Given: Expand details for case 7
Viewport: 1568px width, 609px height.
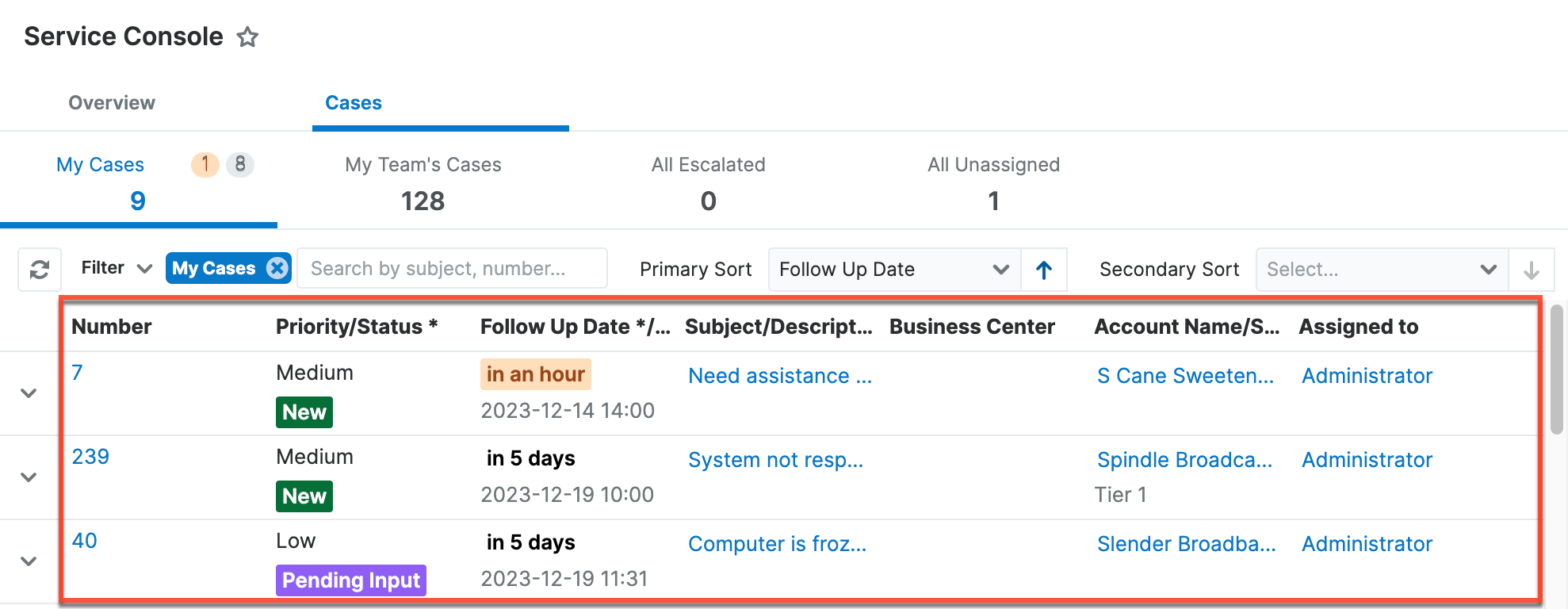Looking at the screenshot, I should (x=29, y=393).
